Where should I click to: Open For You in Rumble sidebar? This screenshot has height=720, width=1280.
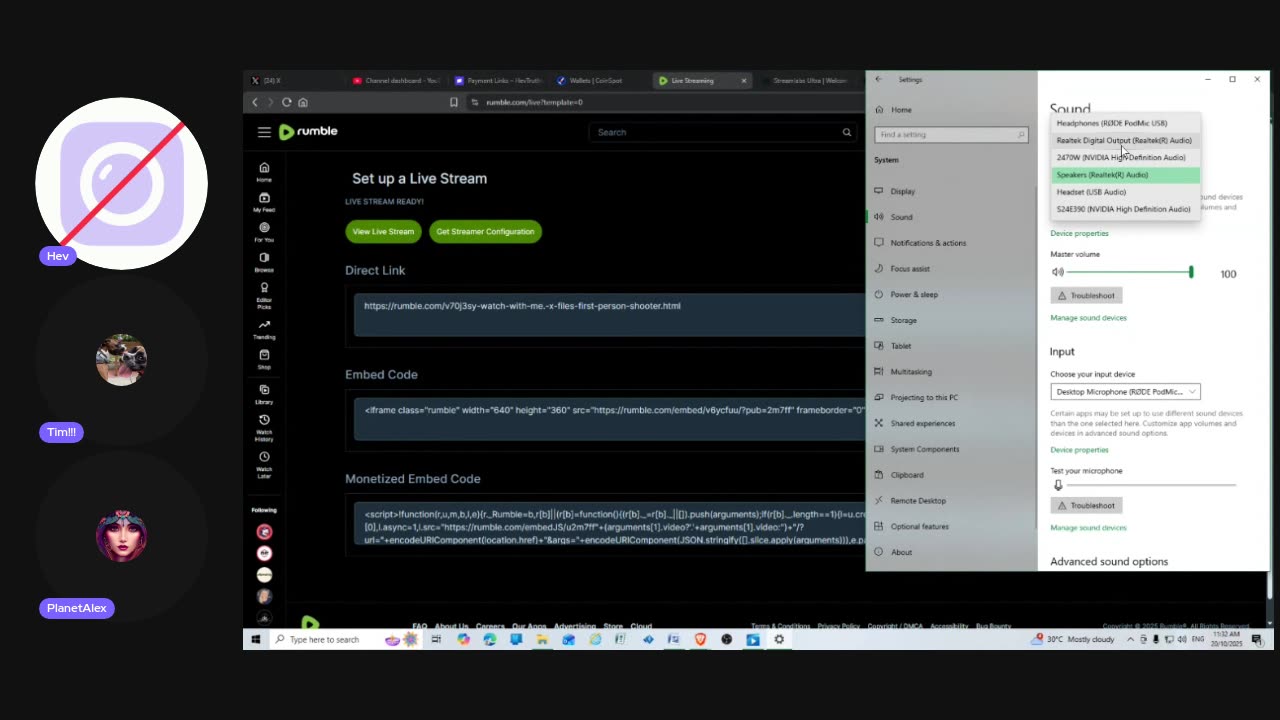(264, 232)
